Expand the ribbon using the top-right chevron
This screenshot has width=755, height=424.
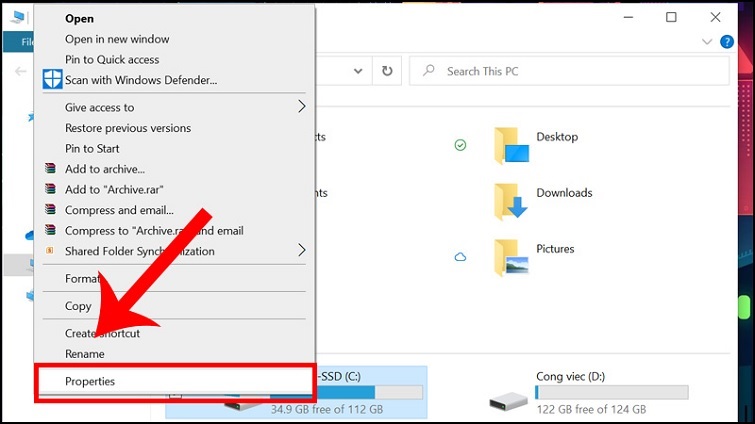coord(707,42)
